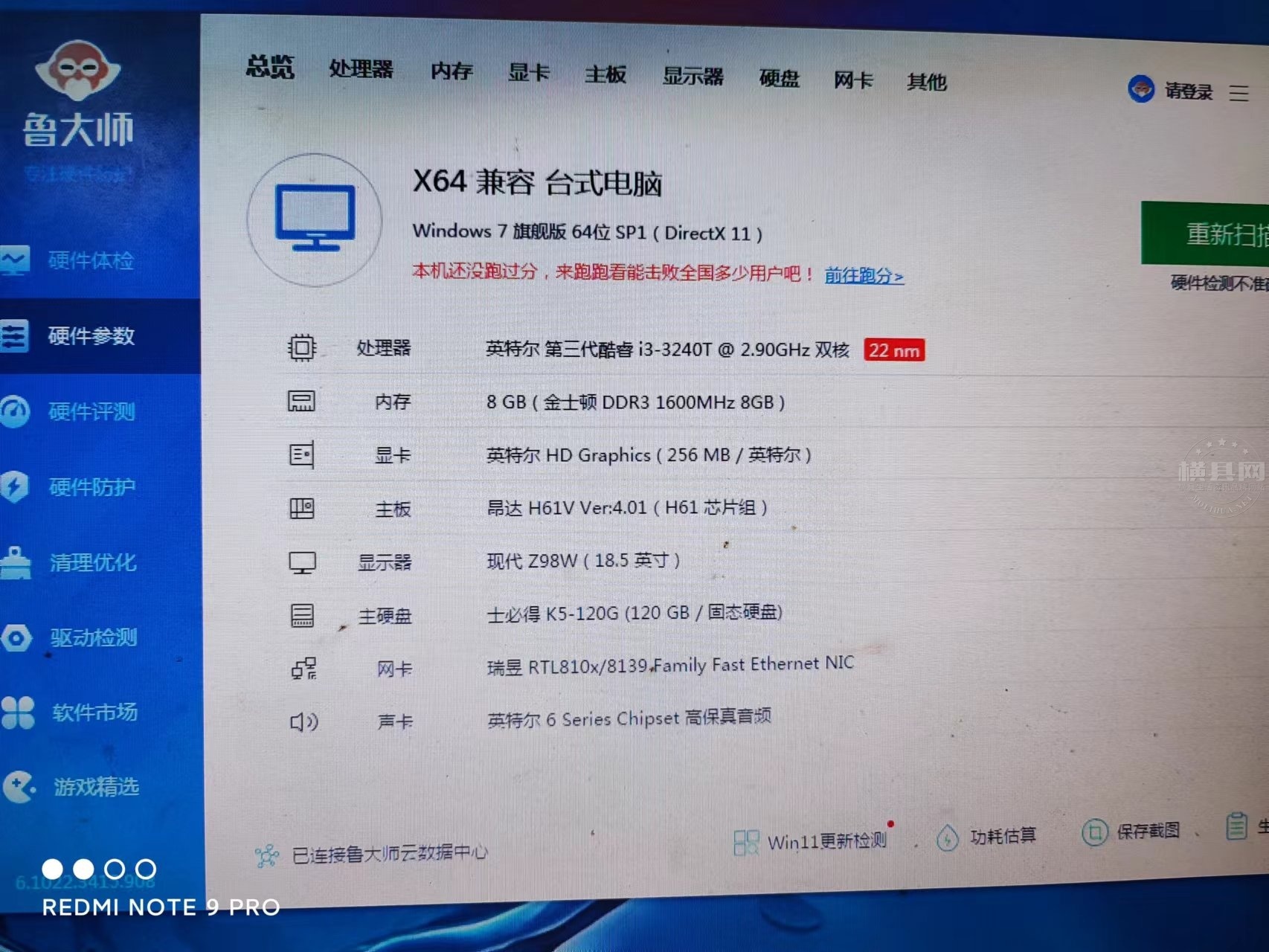Click the Windows 7 旗舰版 system text
Image resolution: width=1269 pixels, height=952 pixels.
click(x=588, y=232)
